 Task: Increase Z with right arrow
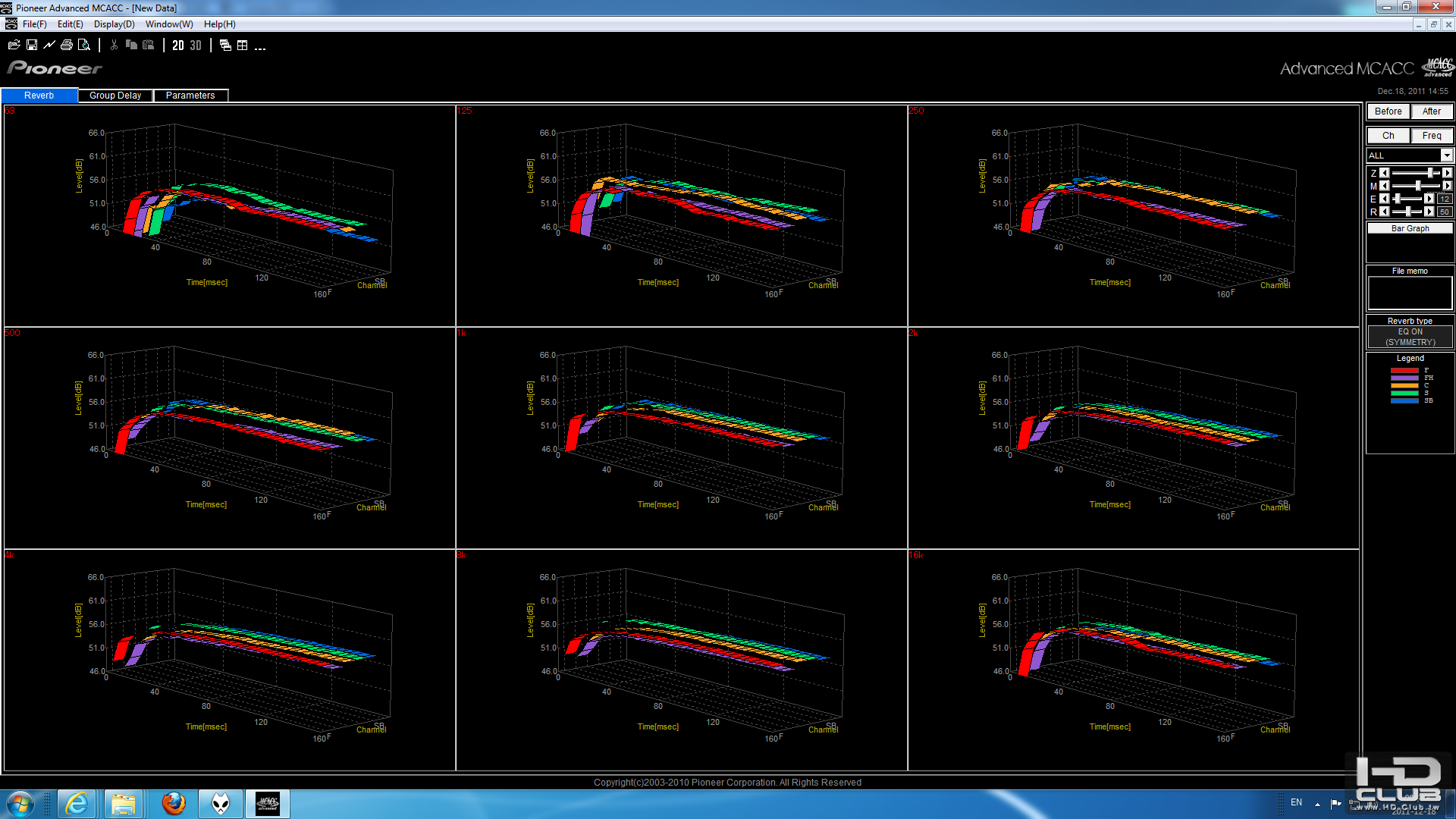1447,173
